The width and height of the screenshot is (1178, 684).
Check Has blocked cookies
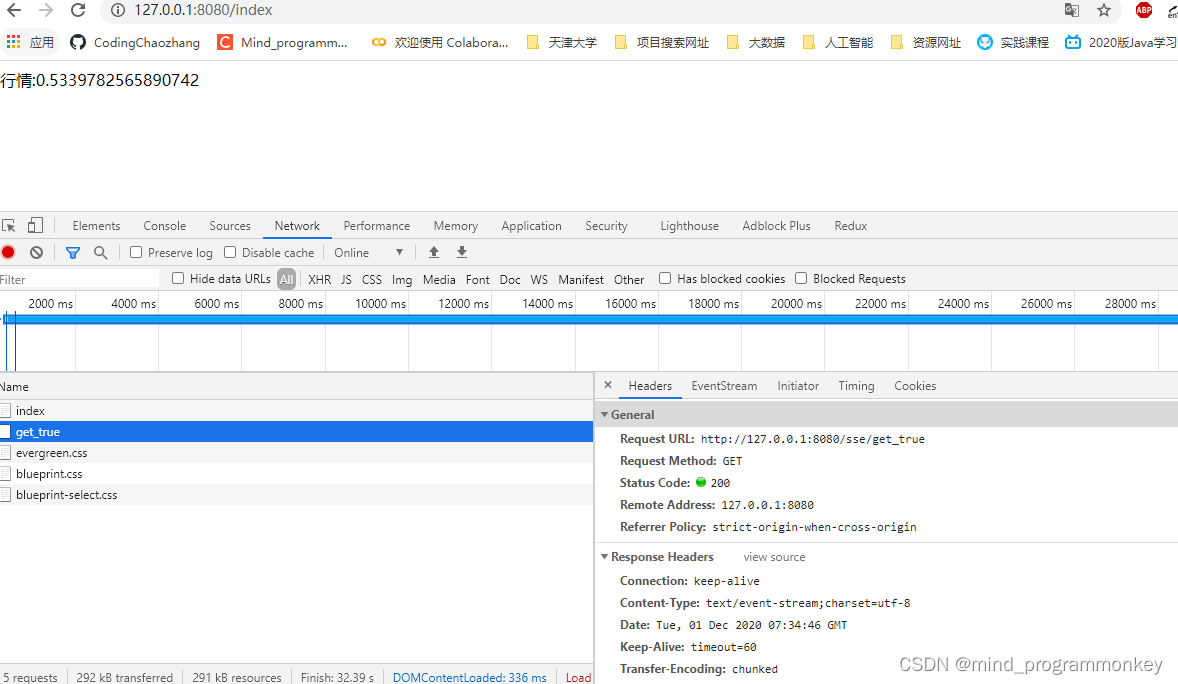[665, 278]
